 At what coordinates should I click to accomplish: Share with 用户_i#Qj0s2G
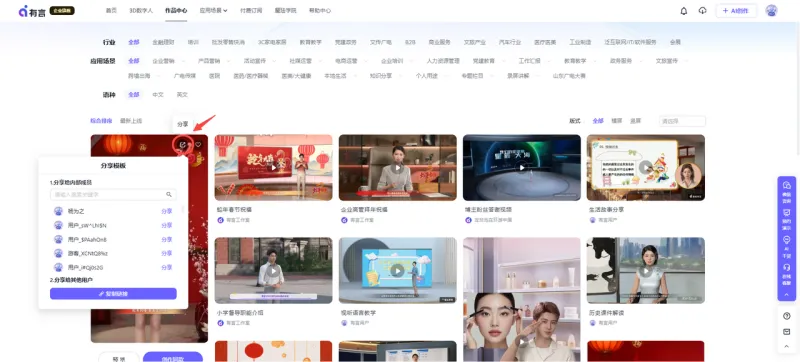167,267
